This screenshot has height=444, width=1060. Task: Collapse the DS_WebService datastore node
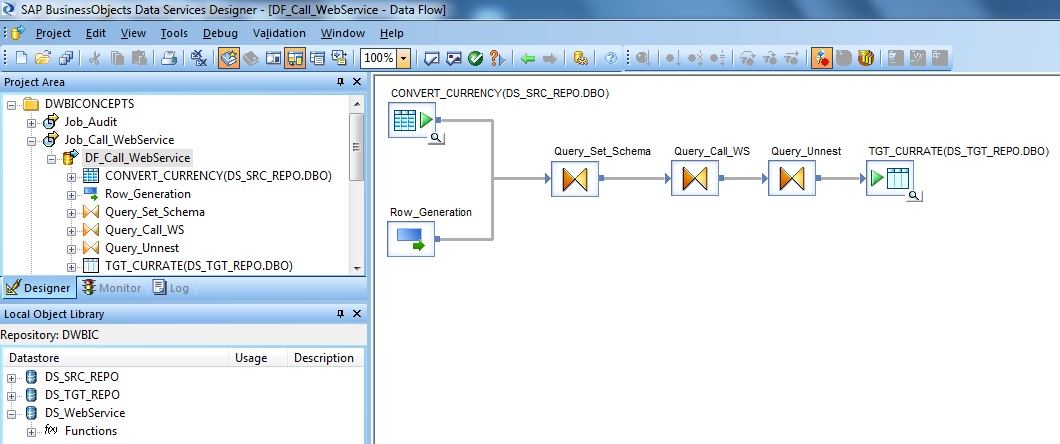(x=11, y=414)
